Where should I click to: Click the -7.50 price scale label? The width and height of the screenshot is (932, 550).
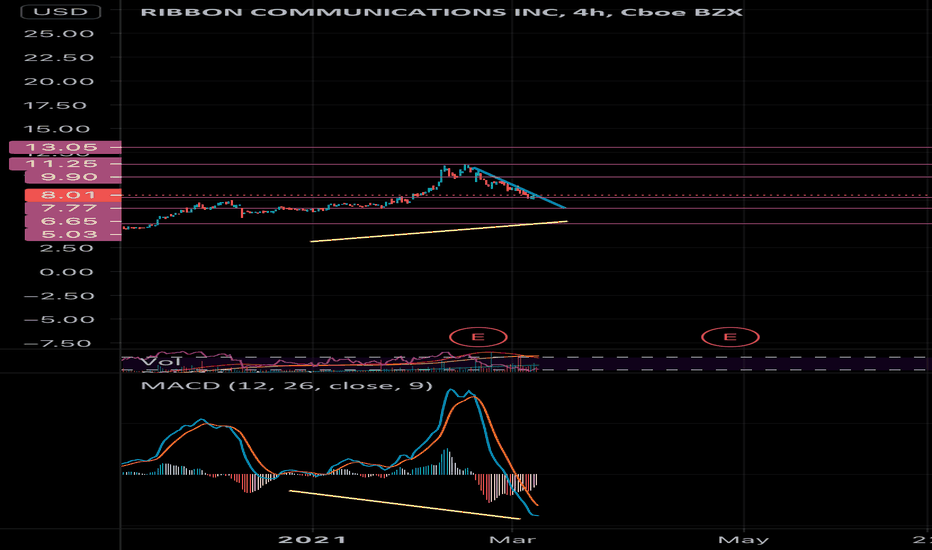58,343
